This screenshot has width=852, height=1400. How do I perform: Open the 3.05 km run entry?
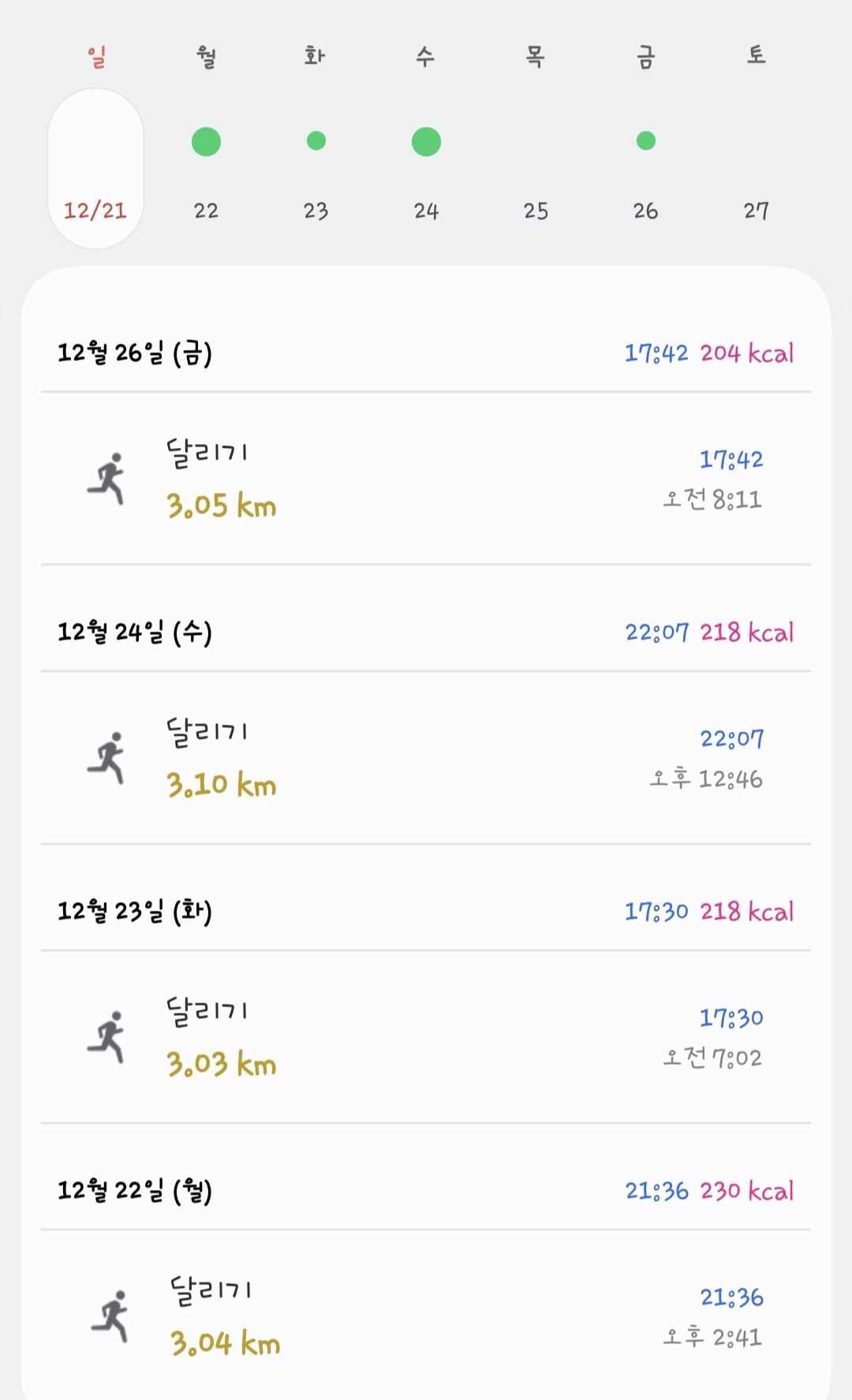(426, 479)
